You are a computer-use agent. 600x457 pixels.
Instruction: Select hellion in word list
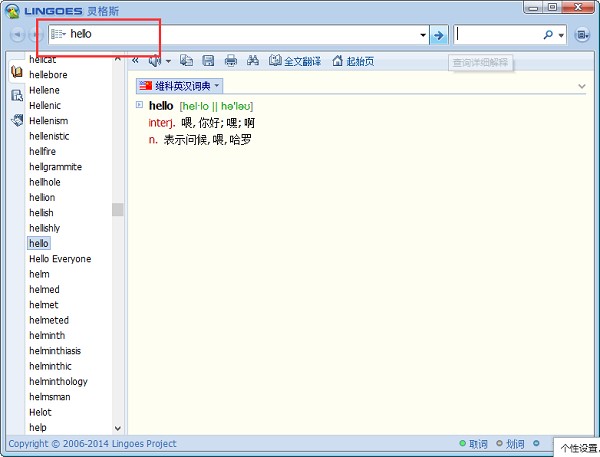tap(42, 197)
